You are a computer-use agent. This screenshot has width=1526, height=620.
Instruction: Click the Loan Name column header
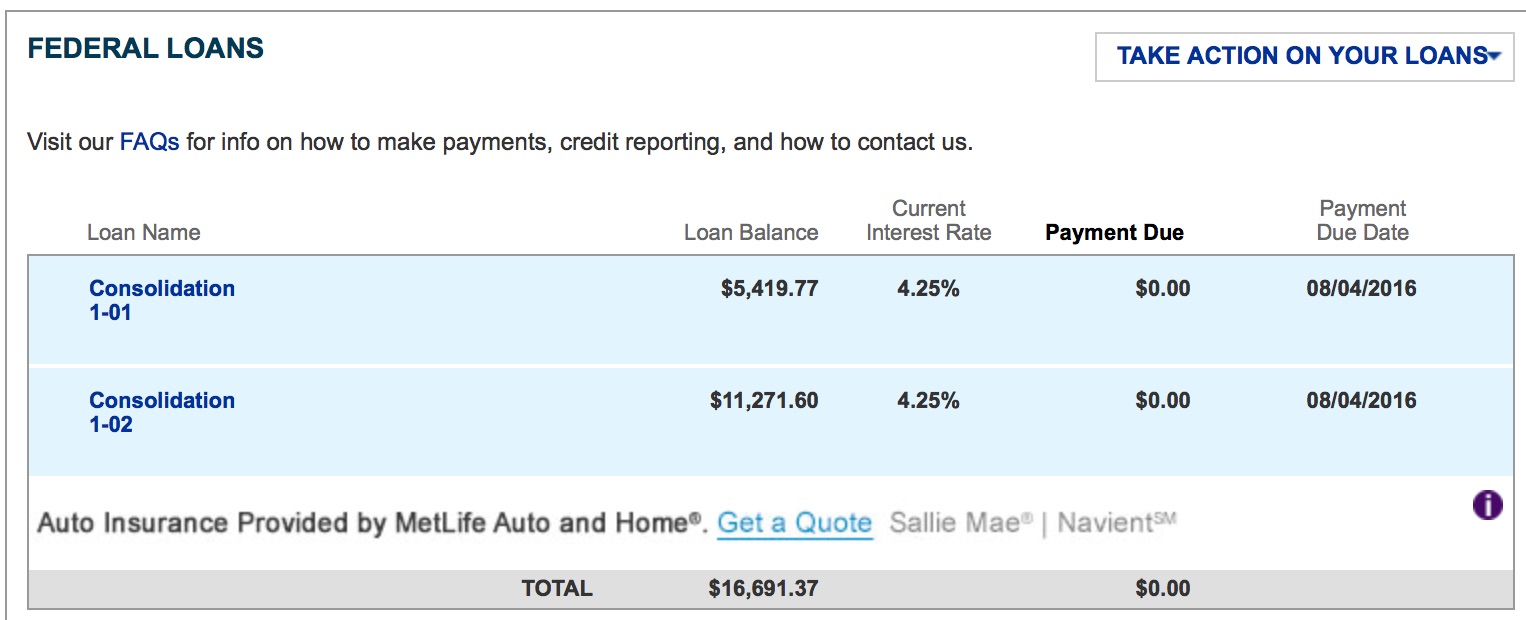(143, 233)
